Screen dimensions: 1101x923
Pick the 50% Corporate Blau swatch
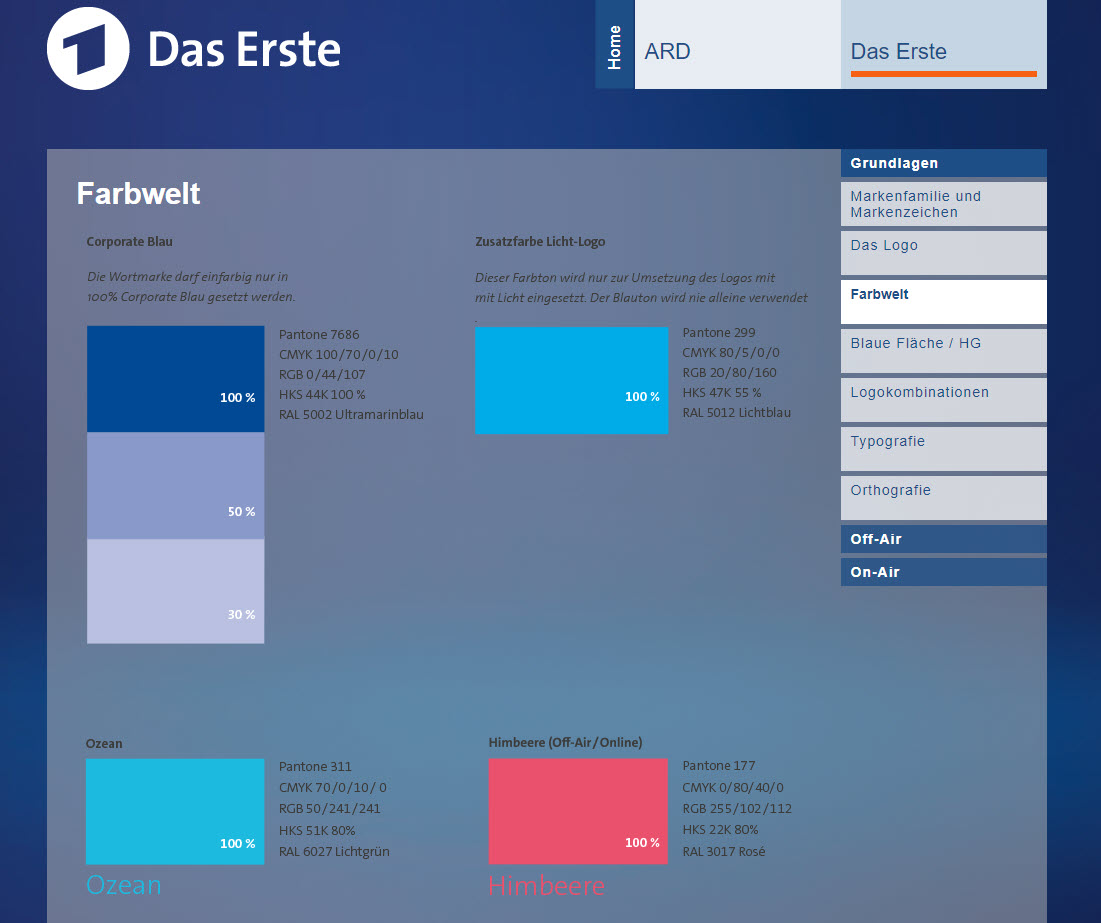175,486
